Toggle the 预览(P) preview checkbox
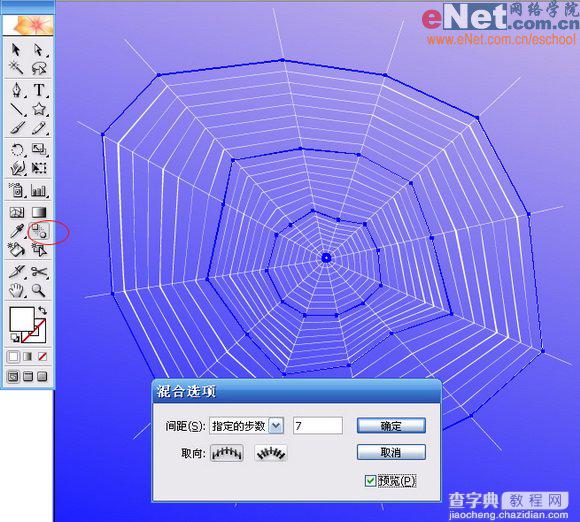 tap(370, 481)
